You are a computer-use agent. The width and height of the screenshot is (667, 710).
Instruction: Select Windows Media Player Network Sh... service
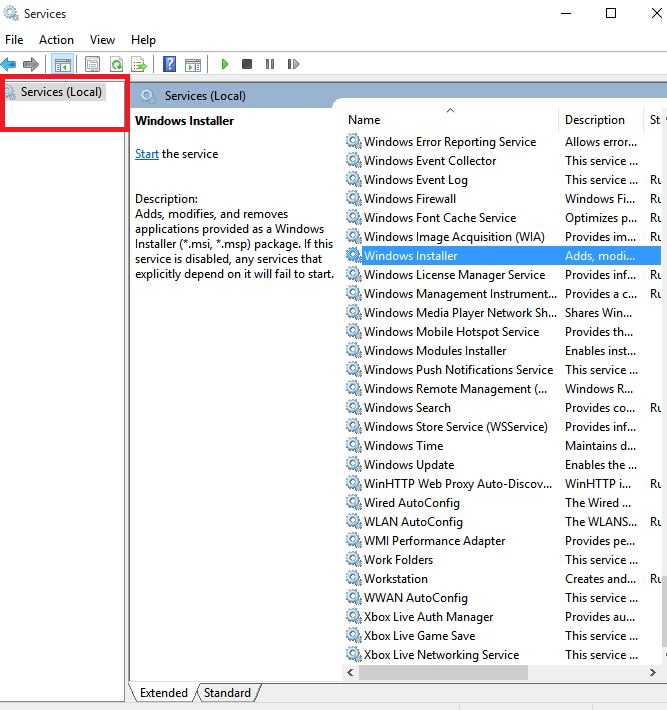click(503, 313)
